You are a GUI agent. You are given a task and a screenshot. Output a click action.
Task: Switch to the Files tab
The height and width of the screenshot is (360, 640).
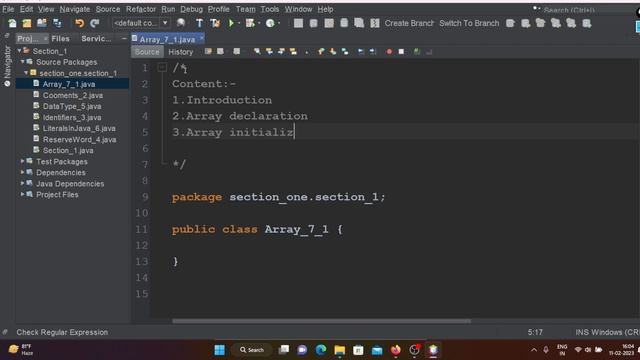pos(60,38)
